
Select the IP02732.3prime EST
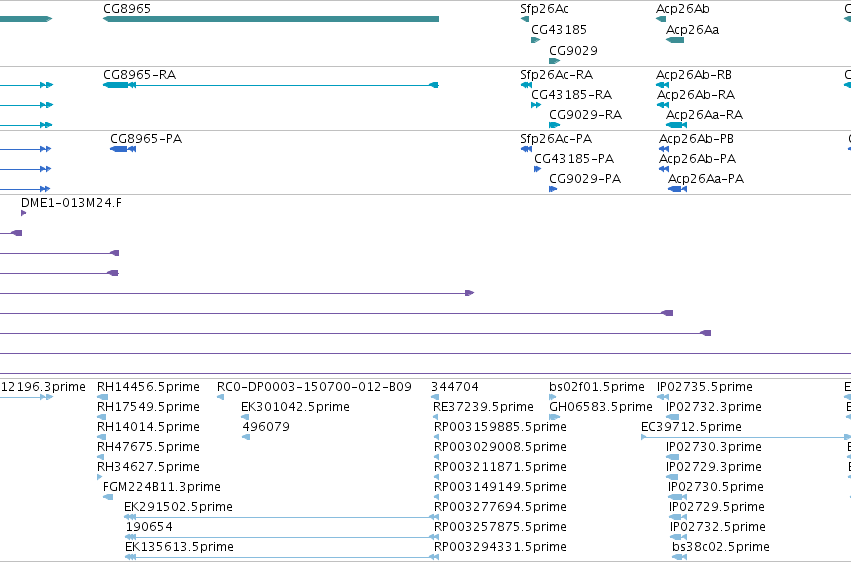pyautogui.click(x=672, y=417)
